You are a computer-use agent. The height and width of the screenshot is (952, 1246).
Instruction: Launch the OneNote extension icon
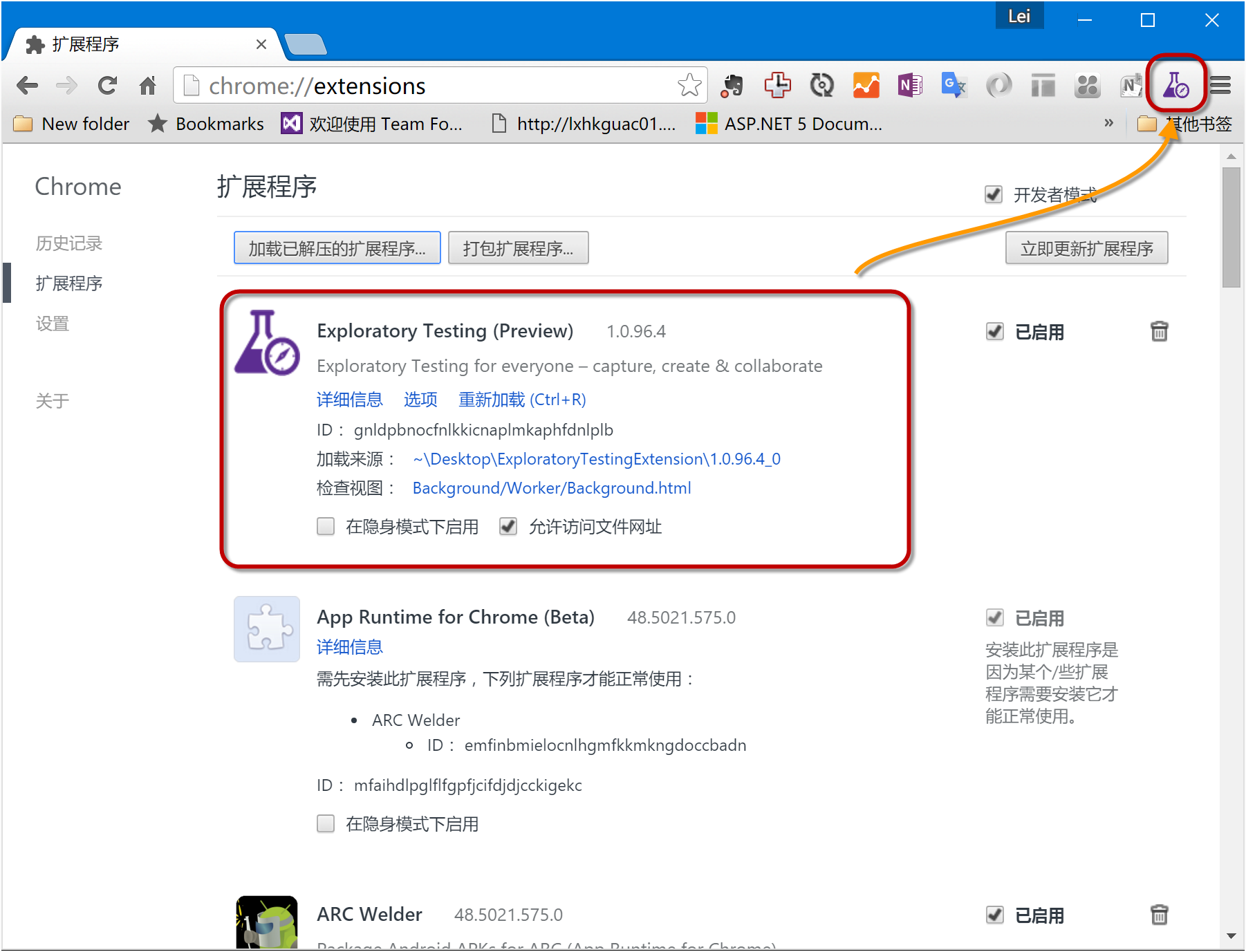910,86
